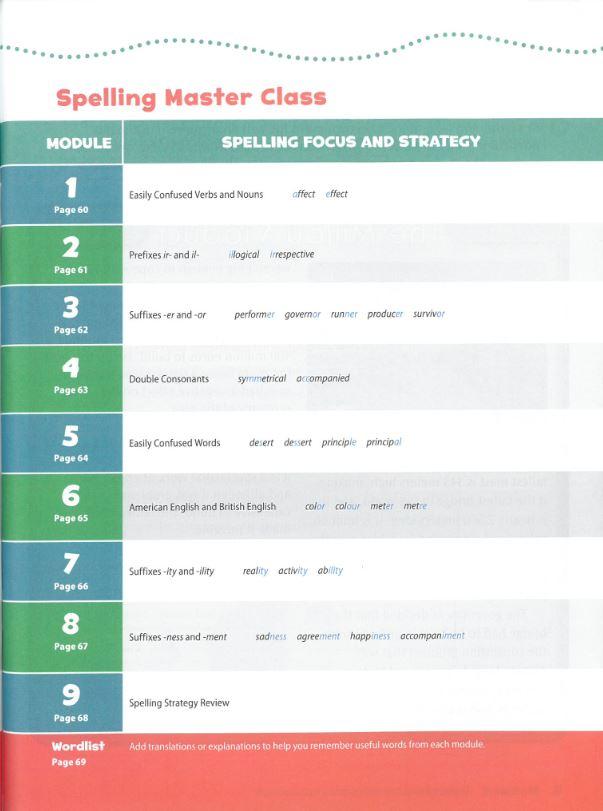The height and width of the screenshot is (811, 603).
Task: Click the Module 1 Page 60 block
Action: 62,195
